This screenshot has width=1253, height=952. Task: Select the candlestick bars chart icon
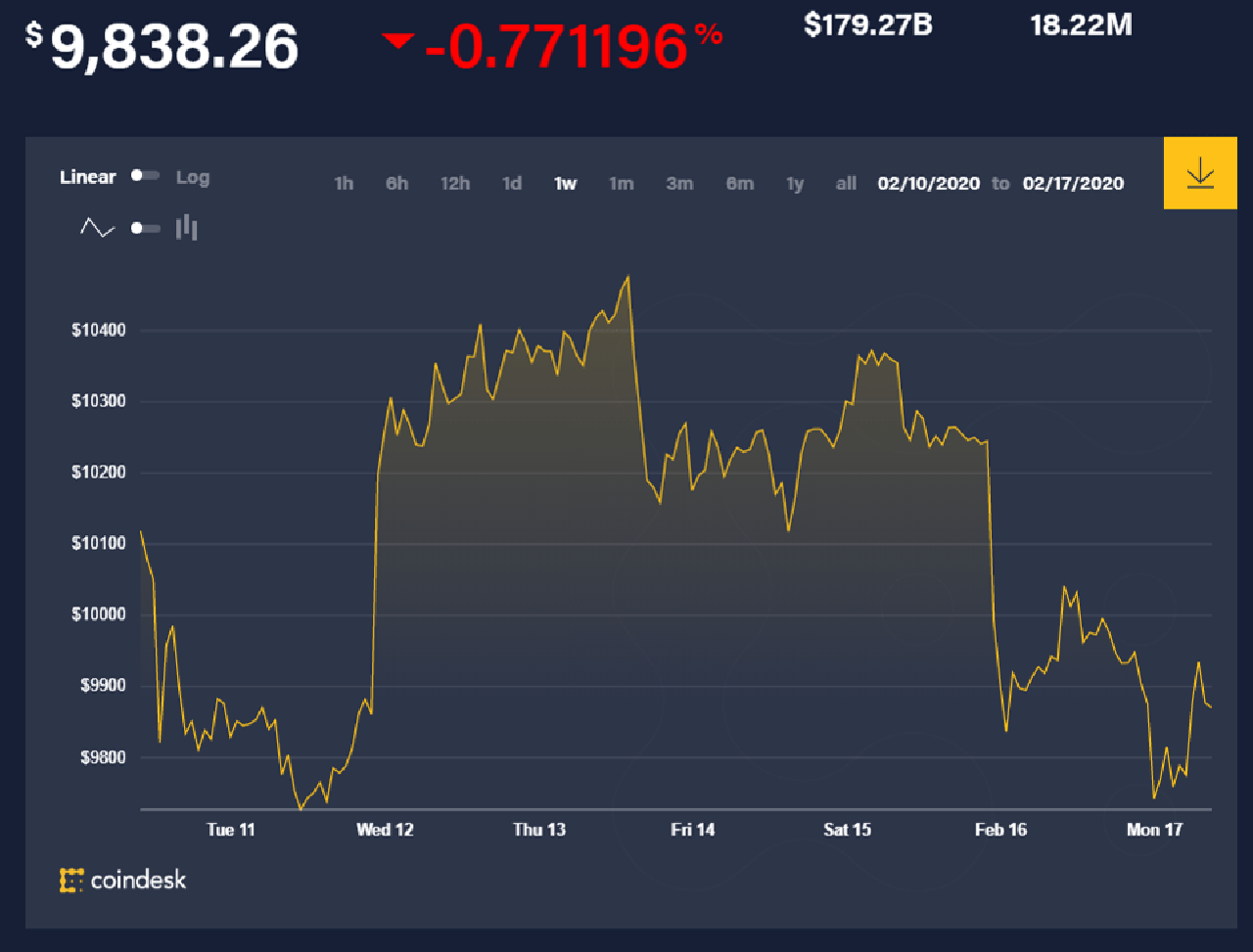coord(186,228)
